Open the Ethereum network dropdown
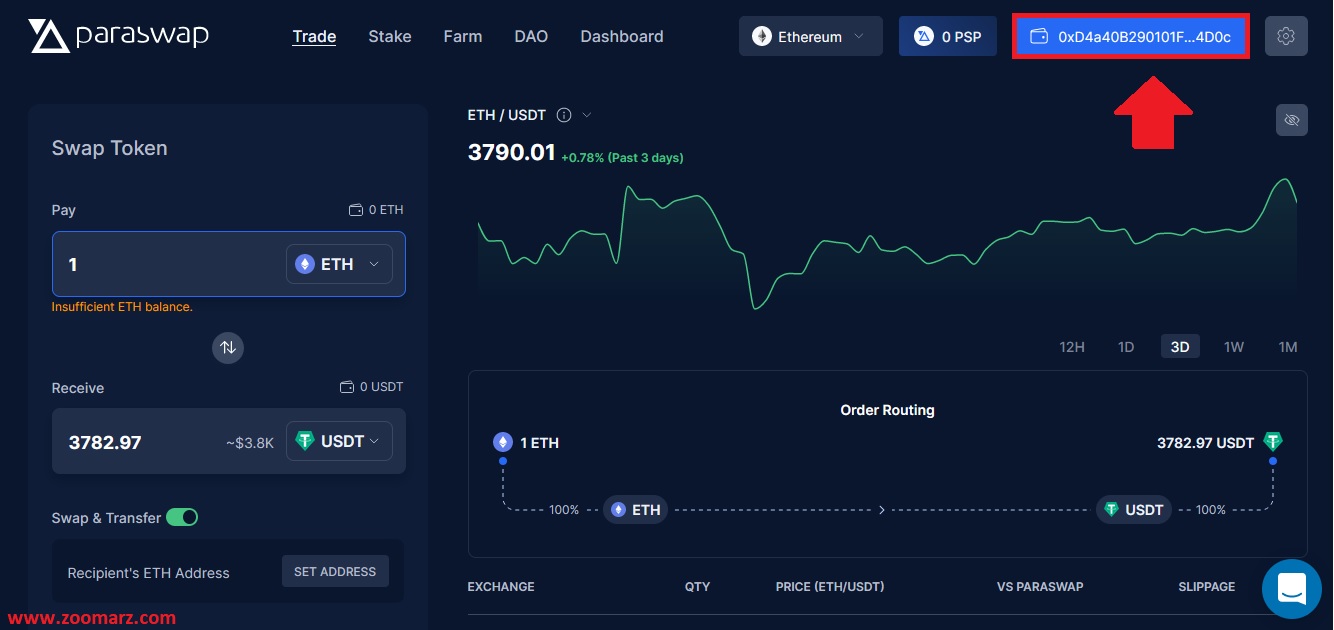Image resolution: width=1334 pixels, height=630 pixels. click(811, 36)
